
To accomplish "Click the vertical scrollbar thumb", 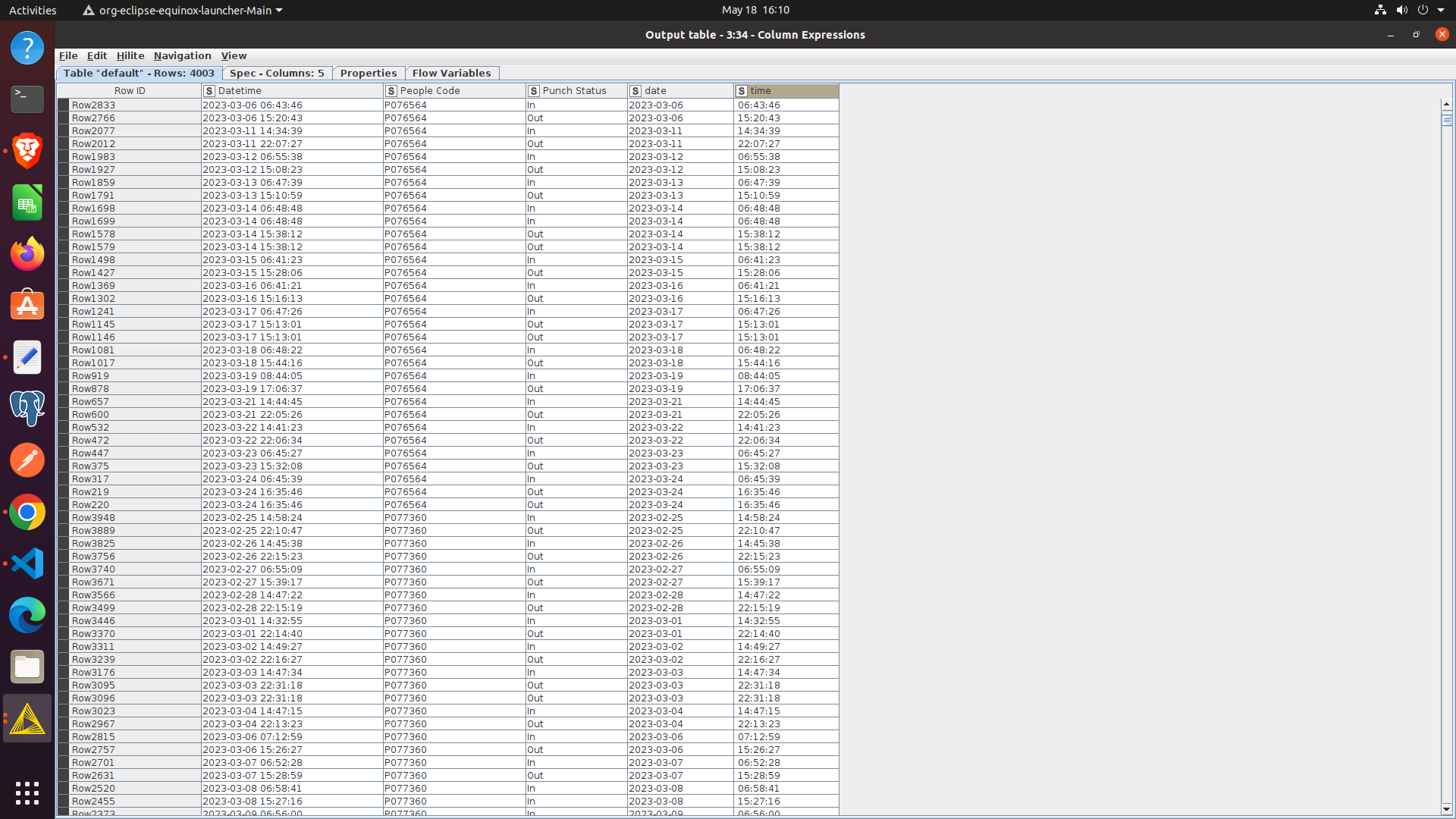I will (x=1447, y=119).
